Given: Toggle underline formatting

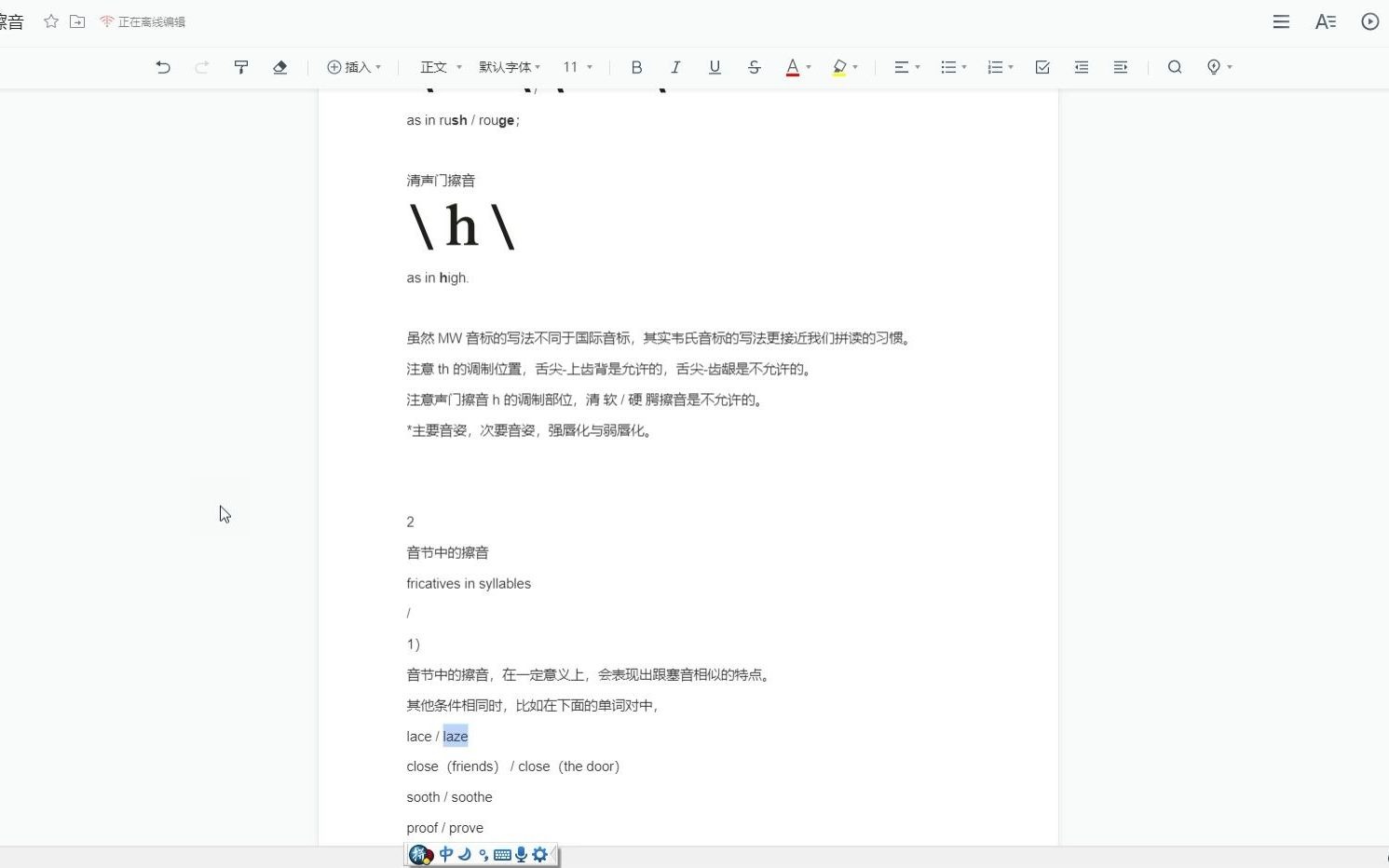Looking at the screenshot, I should coord(715,67).
